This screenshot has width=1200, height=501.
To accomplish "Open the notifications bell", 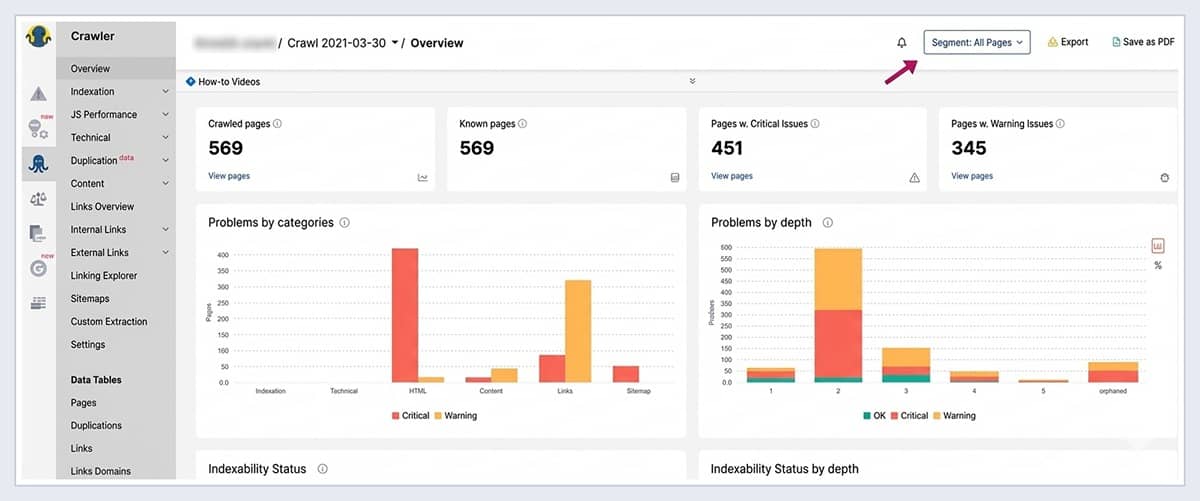I will click(x=902, y=43).
